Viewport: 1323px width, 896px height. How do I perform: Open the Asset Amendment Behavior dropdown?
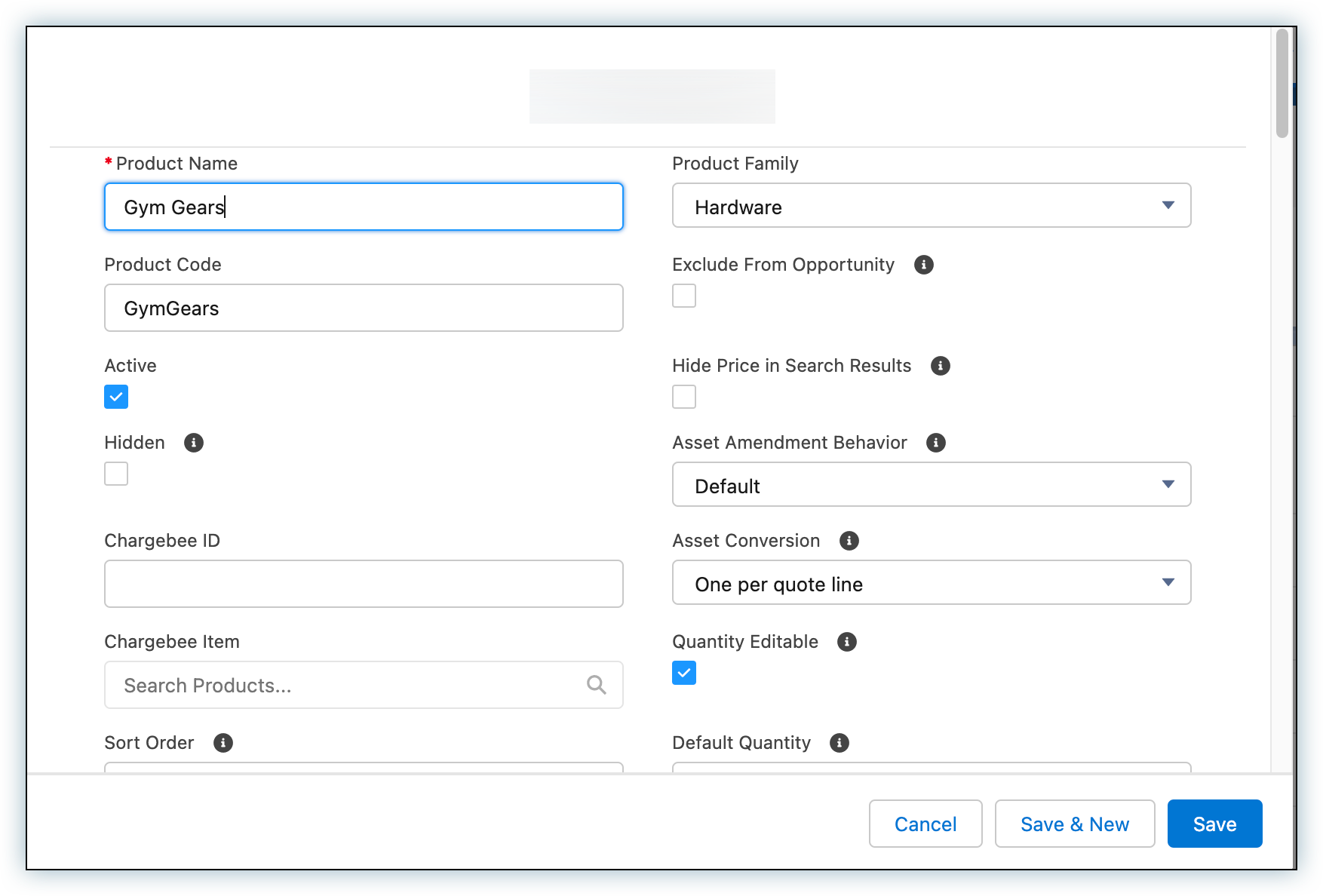(x=1168, y=484)
